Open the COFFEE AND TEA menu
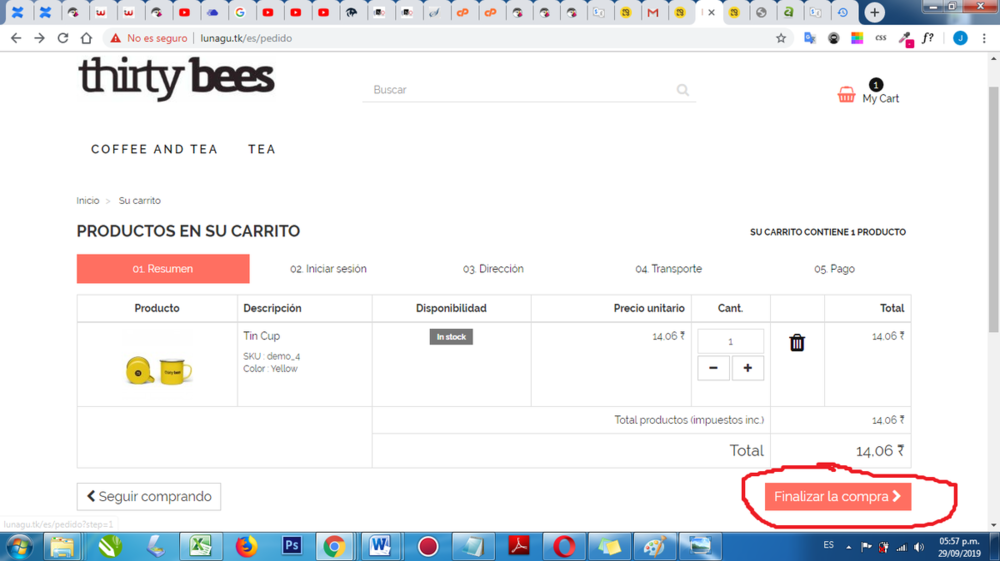1000x561 pixels. point(154,149)
